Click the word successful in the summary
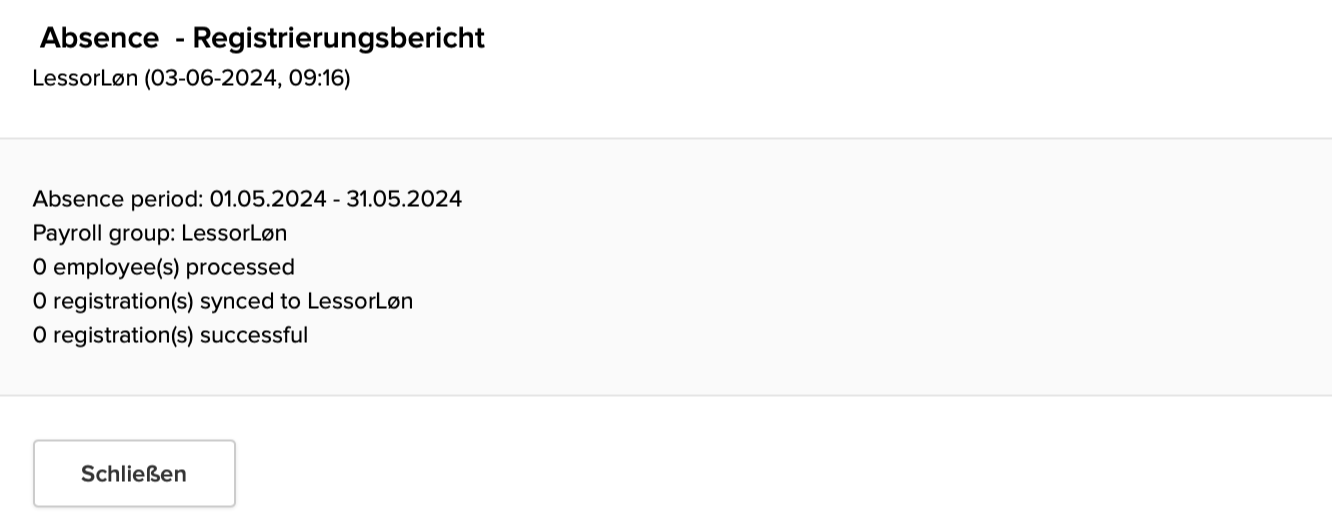Viewport: 1332px width, 526px height. (254, 335)
